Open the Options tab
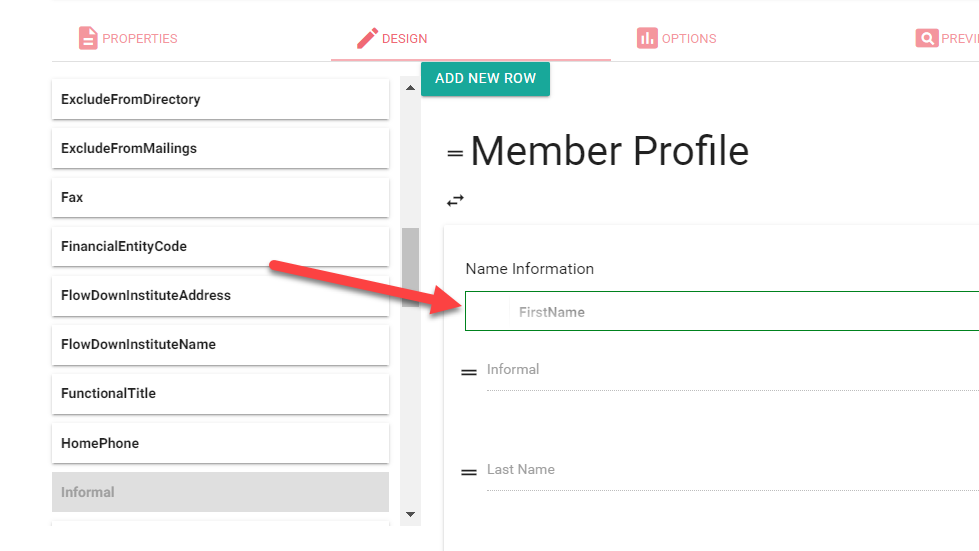This screenshot has width=979, height=551. 688,39
